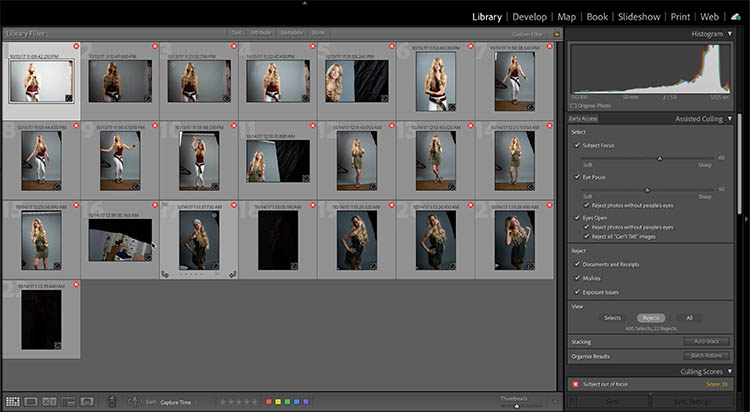This screenshot has width=750, height=412.
Task: Click the red color label swatch
Action: point(269,401)
